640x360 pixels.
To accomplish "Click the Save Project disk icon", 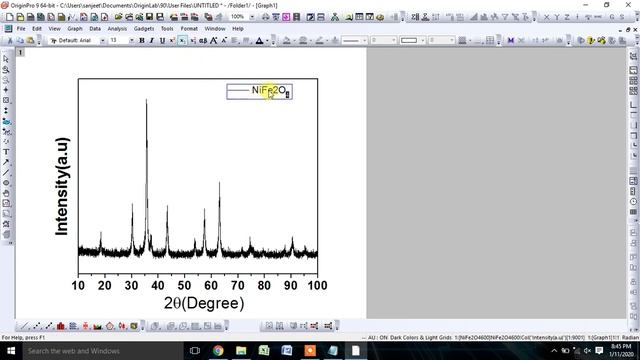I will click(x=150, y=17).
